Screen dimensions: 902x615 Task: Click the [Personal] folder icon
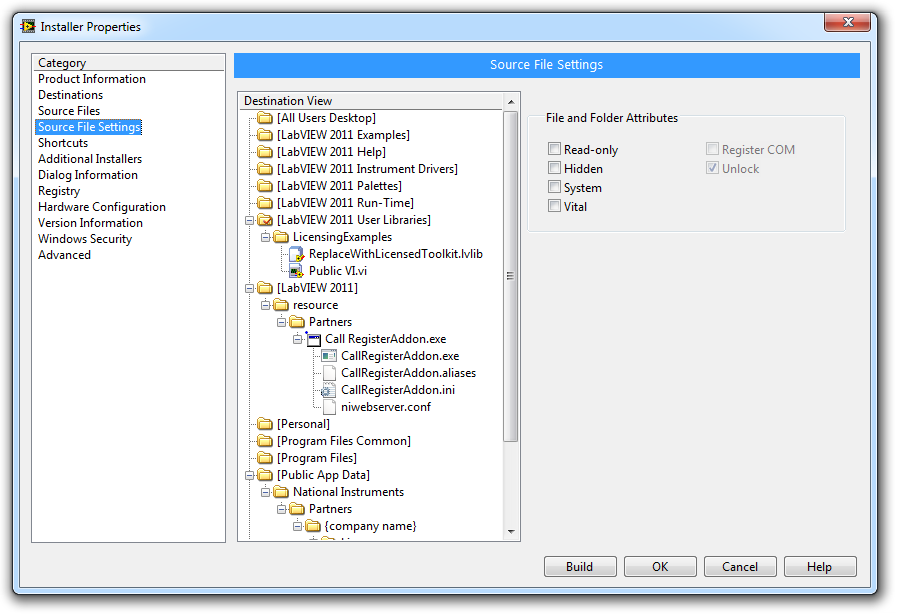265,425
